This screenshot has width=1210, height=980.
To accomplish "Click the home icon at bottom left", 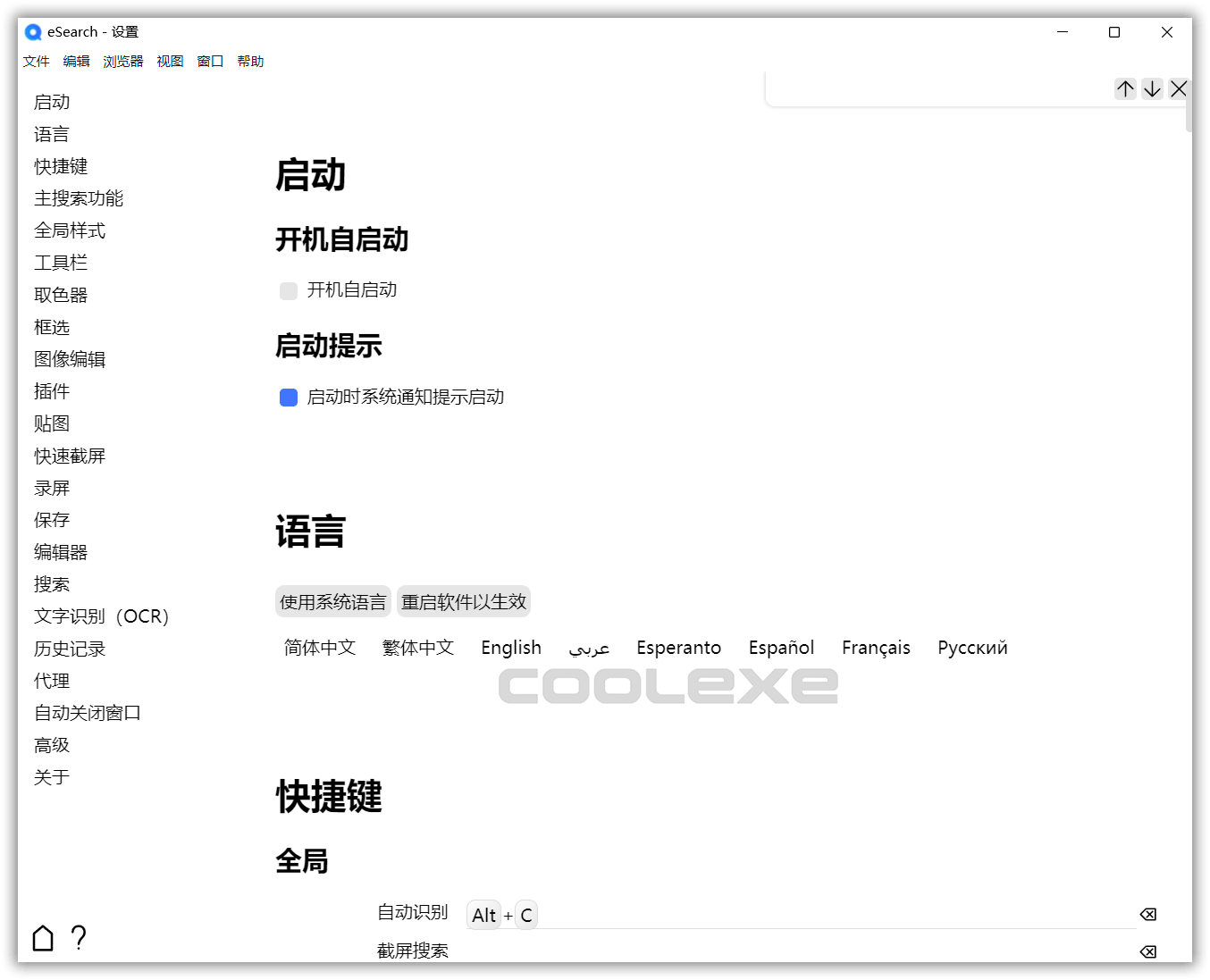I will 42,938.
